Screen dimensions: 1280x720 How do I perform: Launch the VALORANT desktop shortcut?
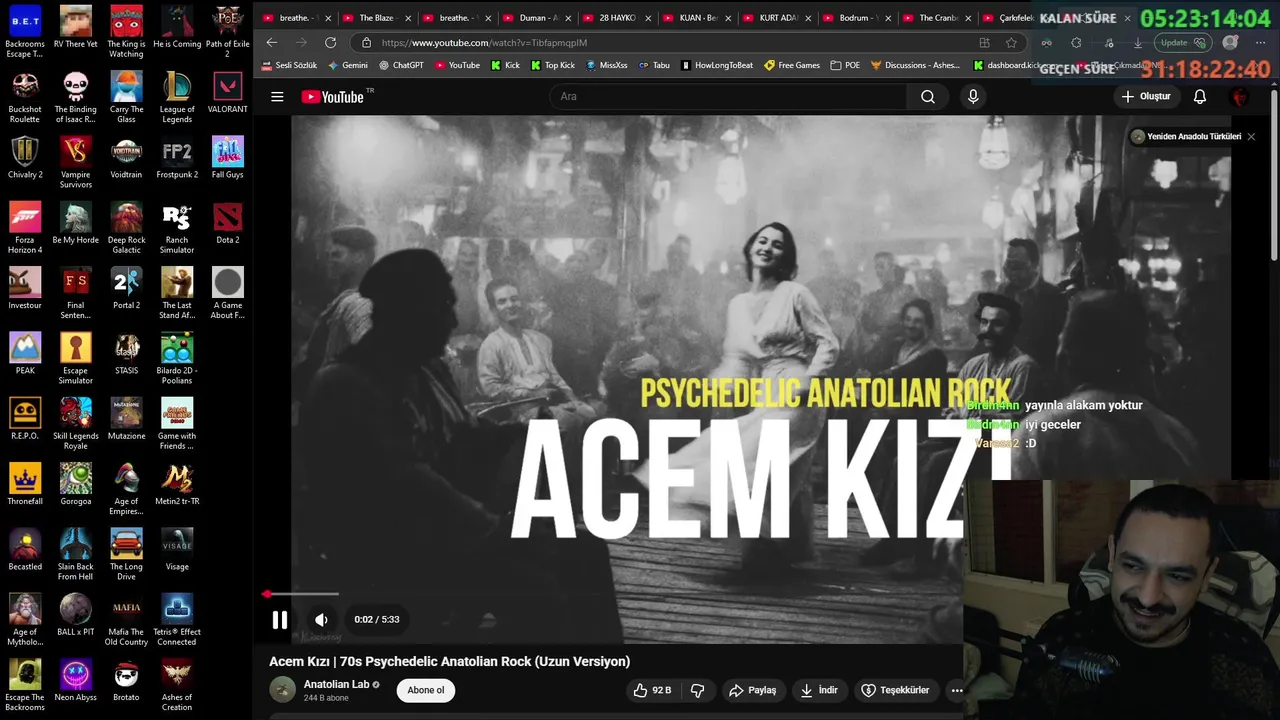coord(228,93)
